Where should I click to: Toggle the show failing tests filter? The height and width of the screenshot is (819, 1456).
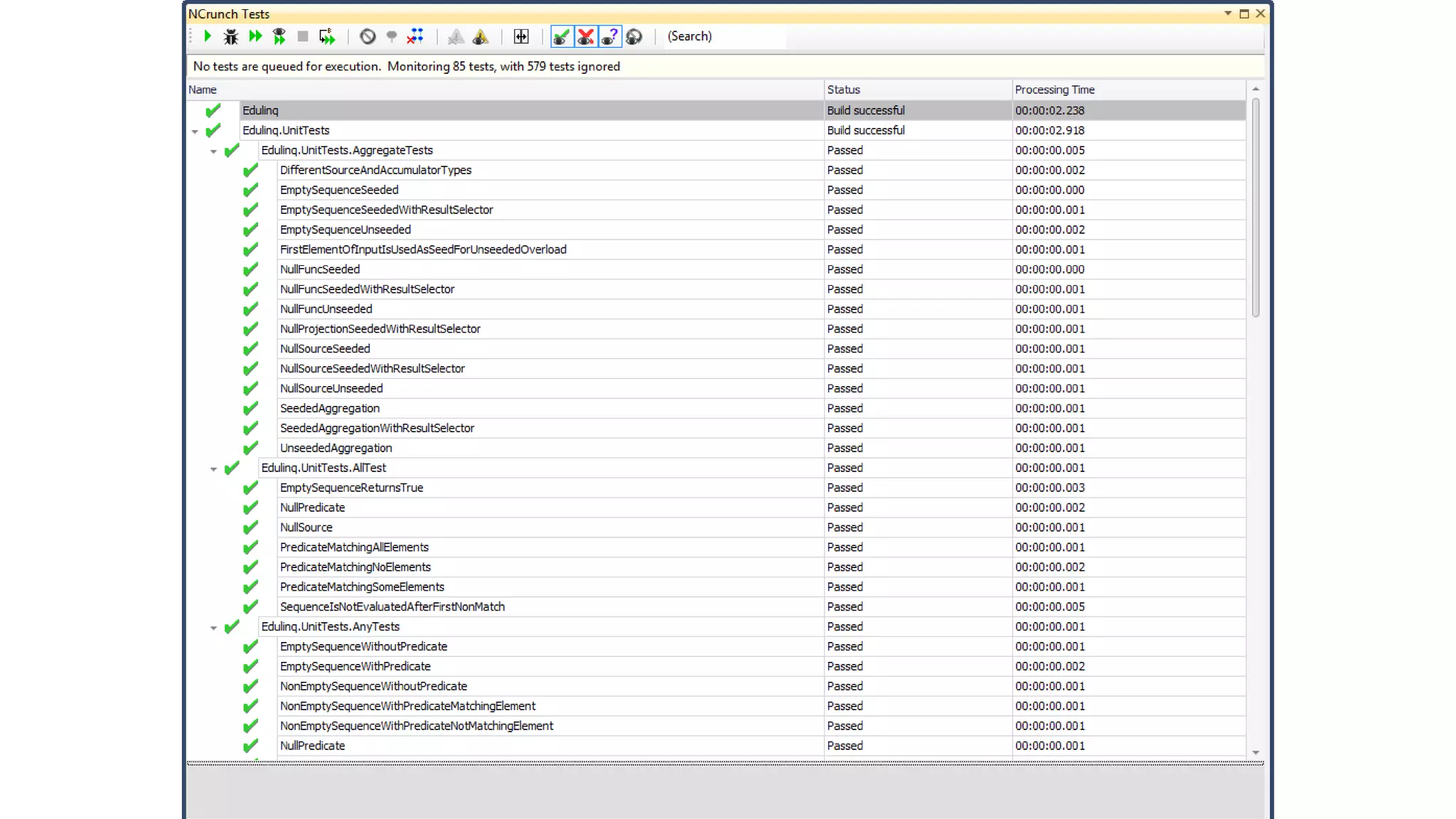(586, 36)
